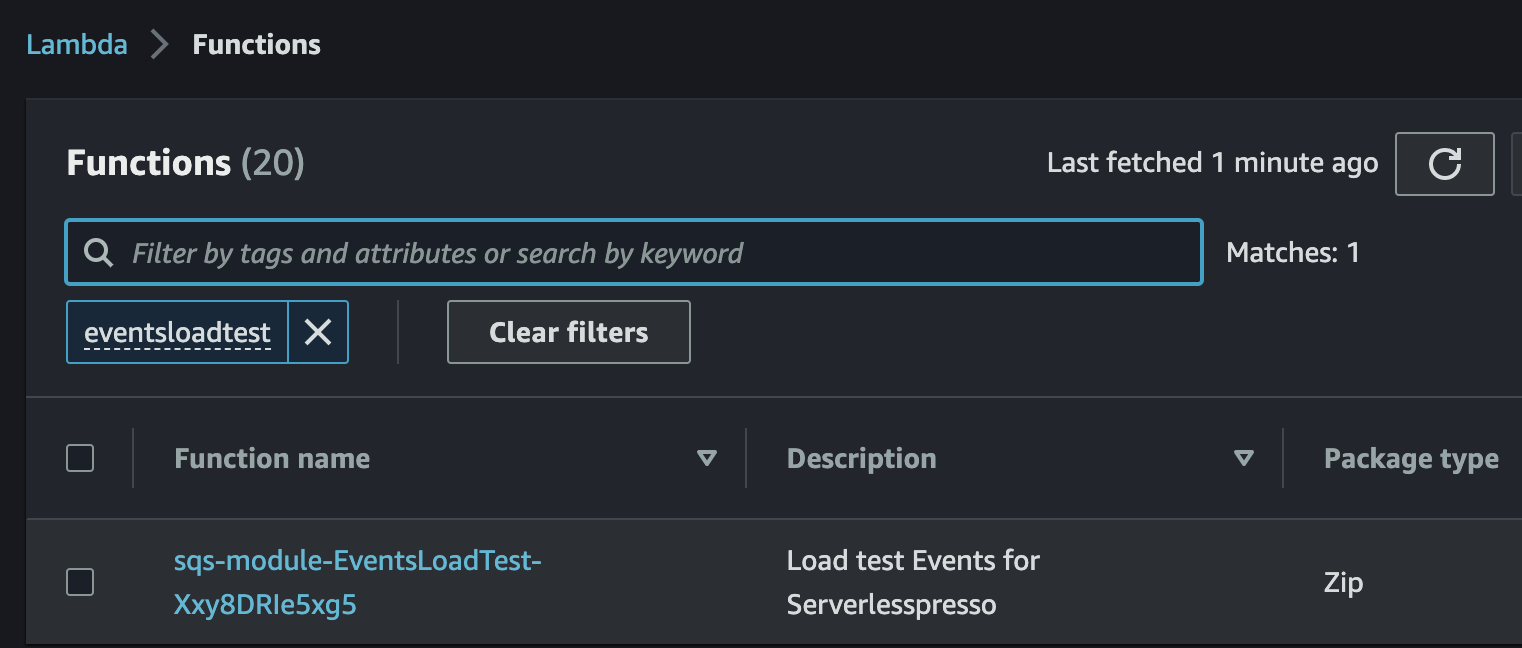Remove the eventsloadtest filter token

click(x=318, y=332)
